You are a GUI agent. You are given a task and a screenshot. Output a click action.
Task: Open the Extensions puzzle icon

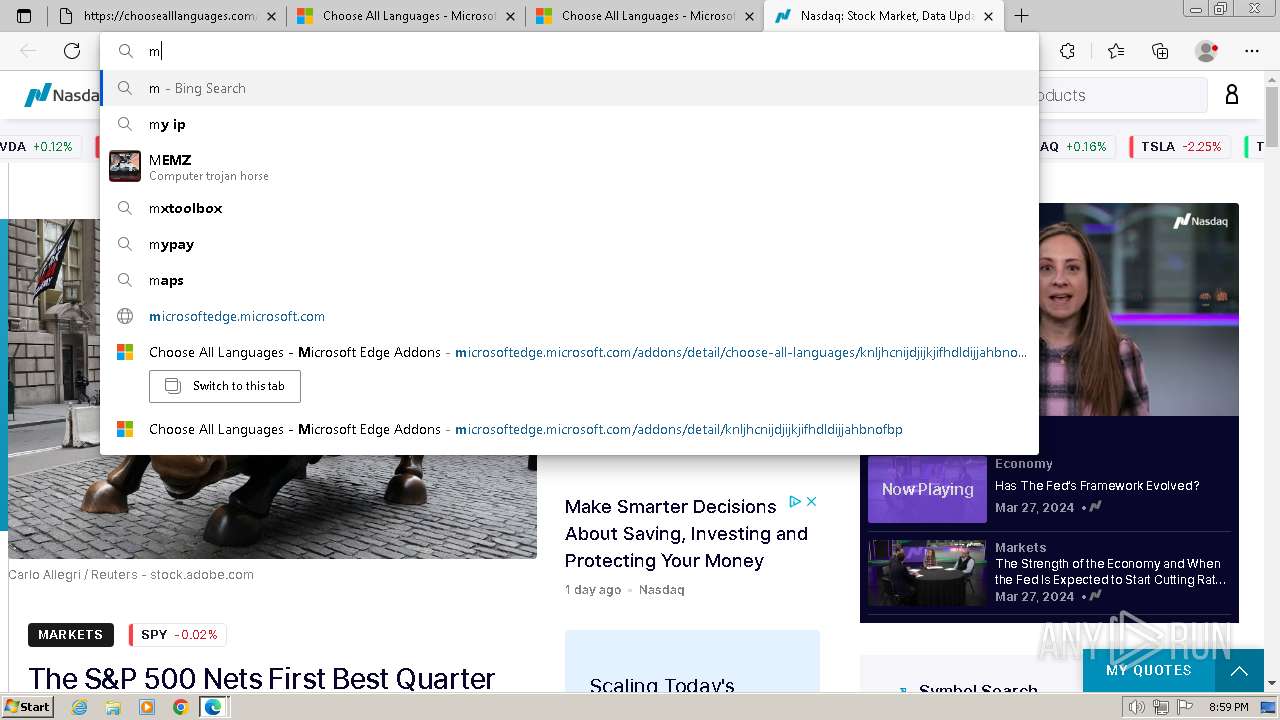pyautogui.click(x=1067, y=51)
